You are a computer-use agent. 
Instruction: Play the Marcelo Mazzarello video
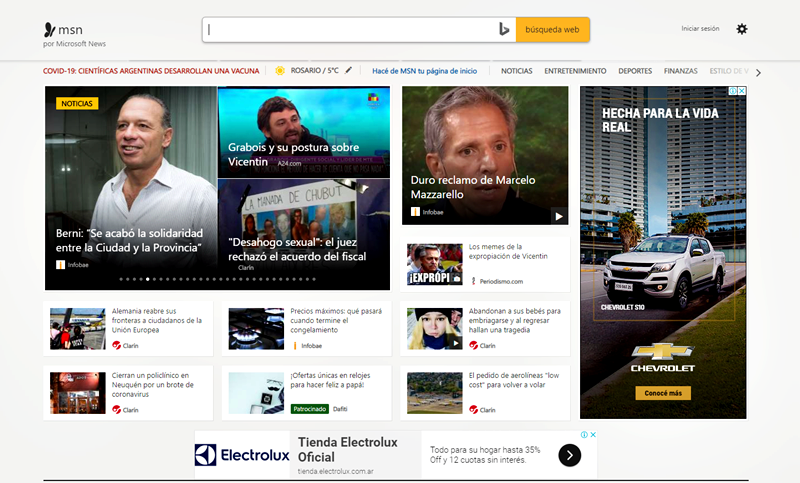559,216
